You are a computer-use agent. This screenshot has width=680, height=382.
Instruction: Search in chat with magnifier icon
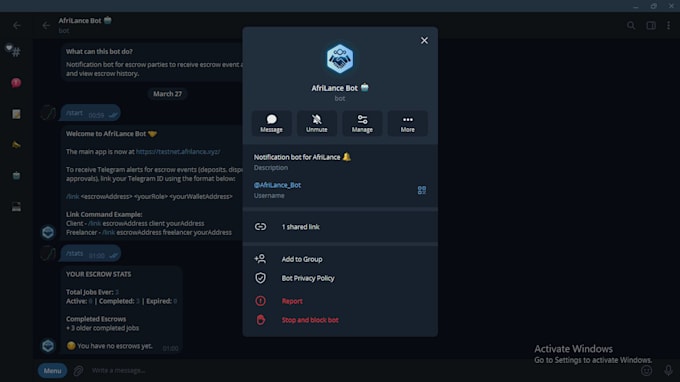click(x=631, y=26)
